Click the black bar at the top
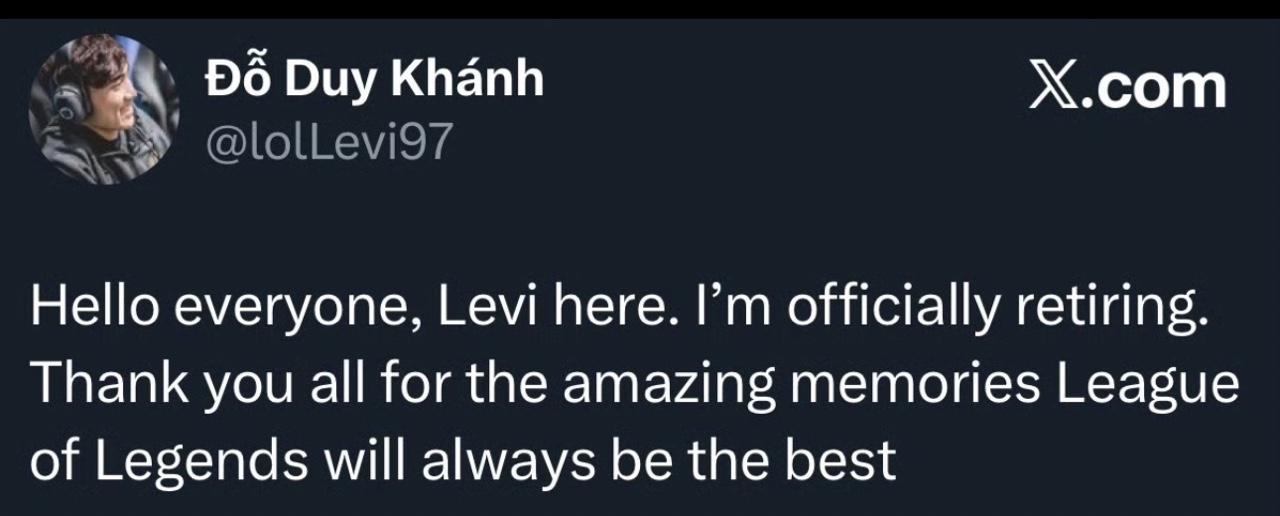The width and height of the screenshot is (1280, 516). (x=640, y=9)
